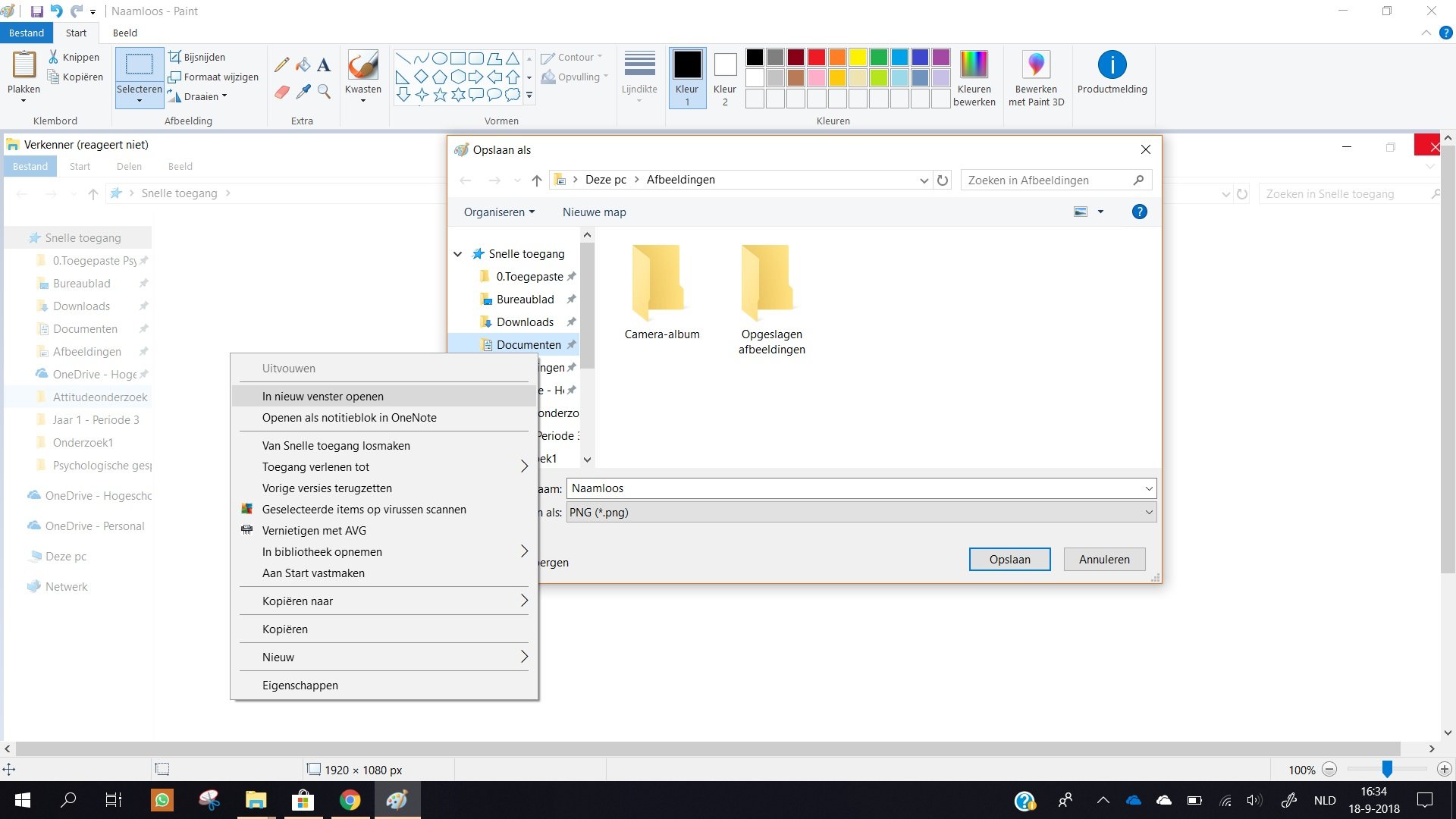This screenshot has height=819, width=1456.
Task: Open the Organiseren dropdown menu
Action: click(x=499, y=212)
